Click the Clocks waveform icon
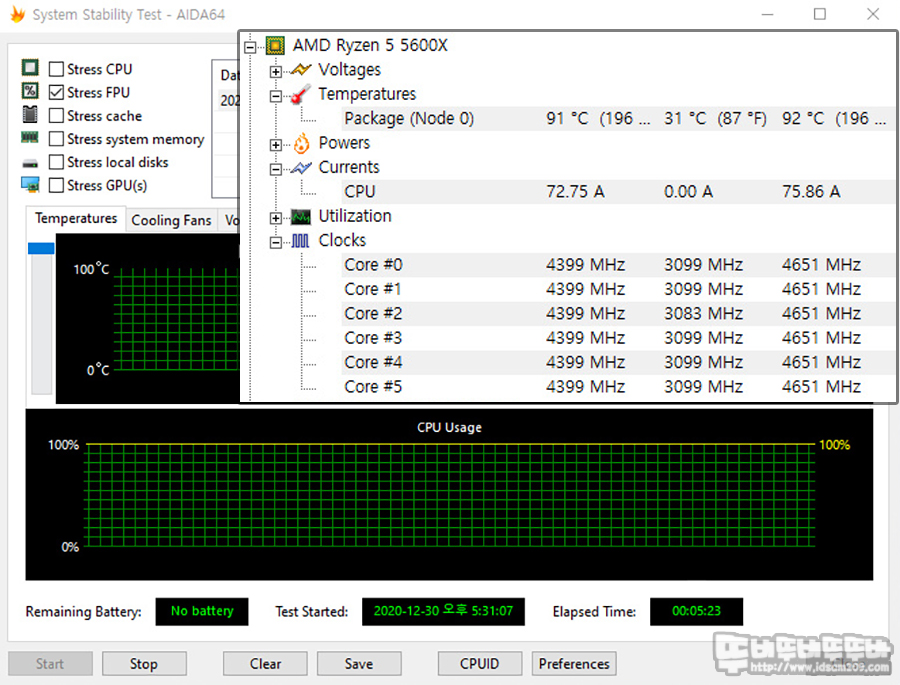 (300, 241)
